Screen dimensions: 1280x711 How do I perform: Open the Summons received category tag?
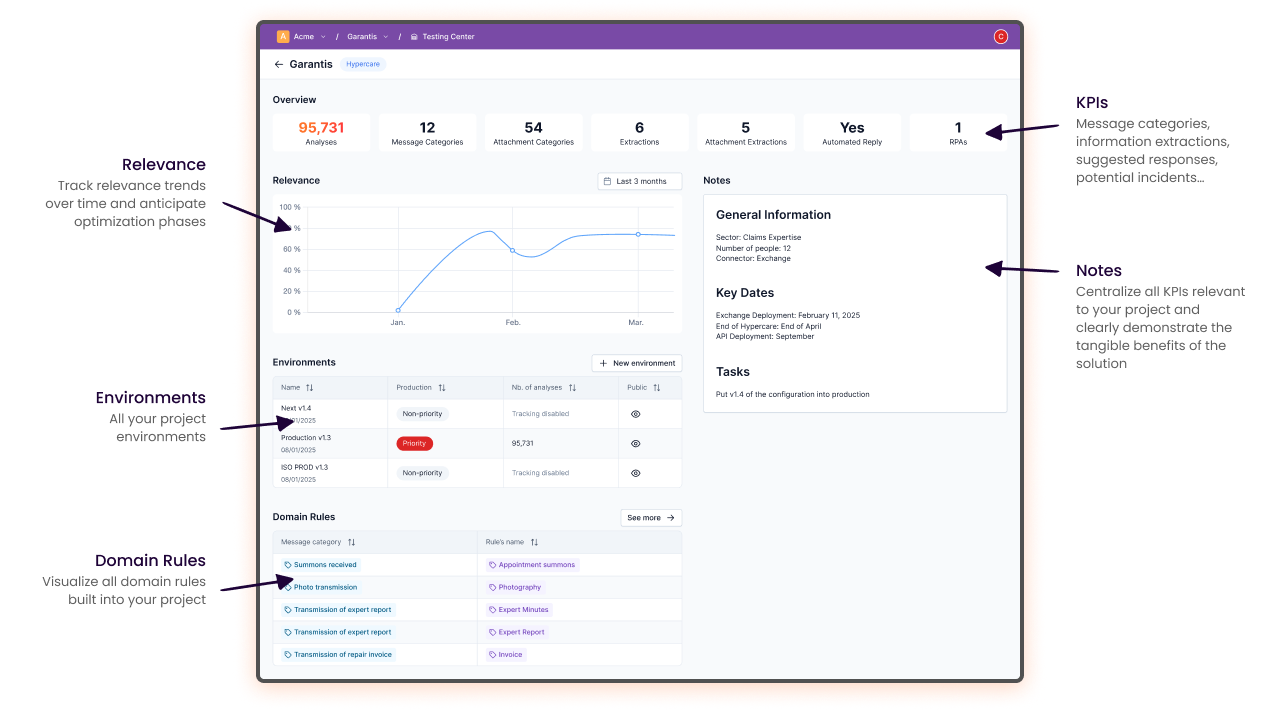click(x=320, y=565)
